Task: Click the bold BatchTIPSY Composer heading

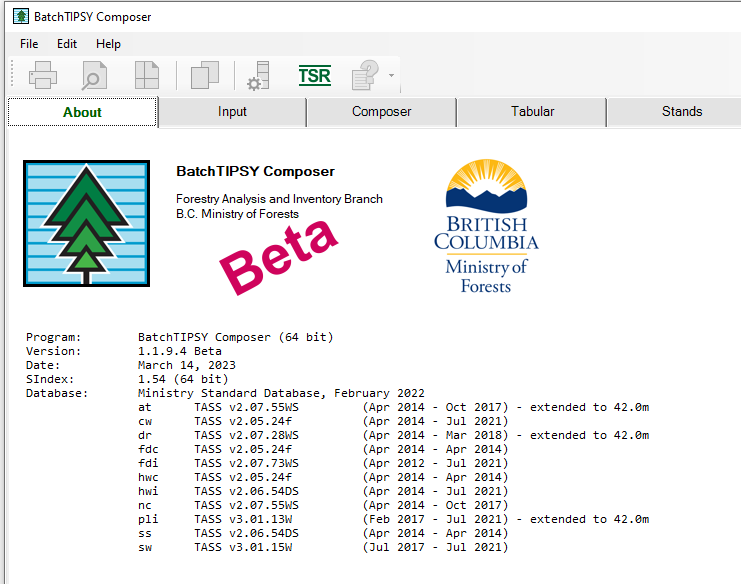Action: click(x=255, y=172)
